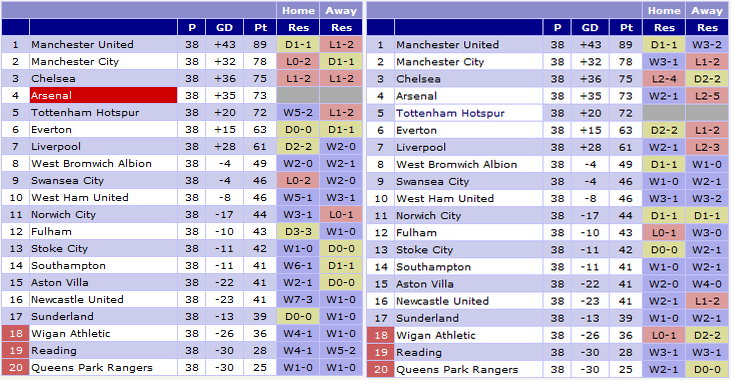Select Home header in left table

pos(298,10)
